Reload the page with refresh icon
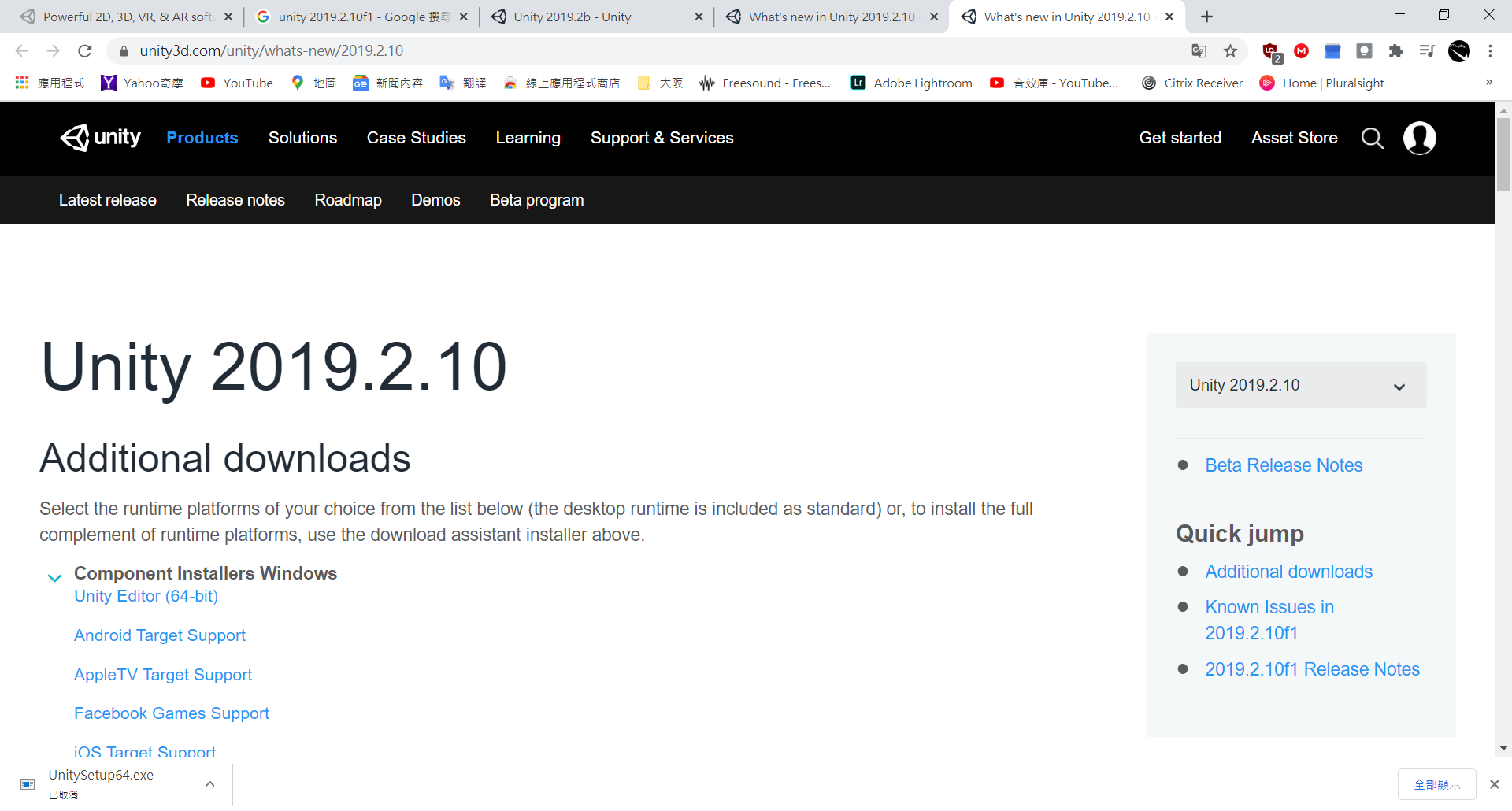The height and width of the screenshot is (811, 1512). coord(85,50)
